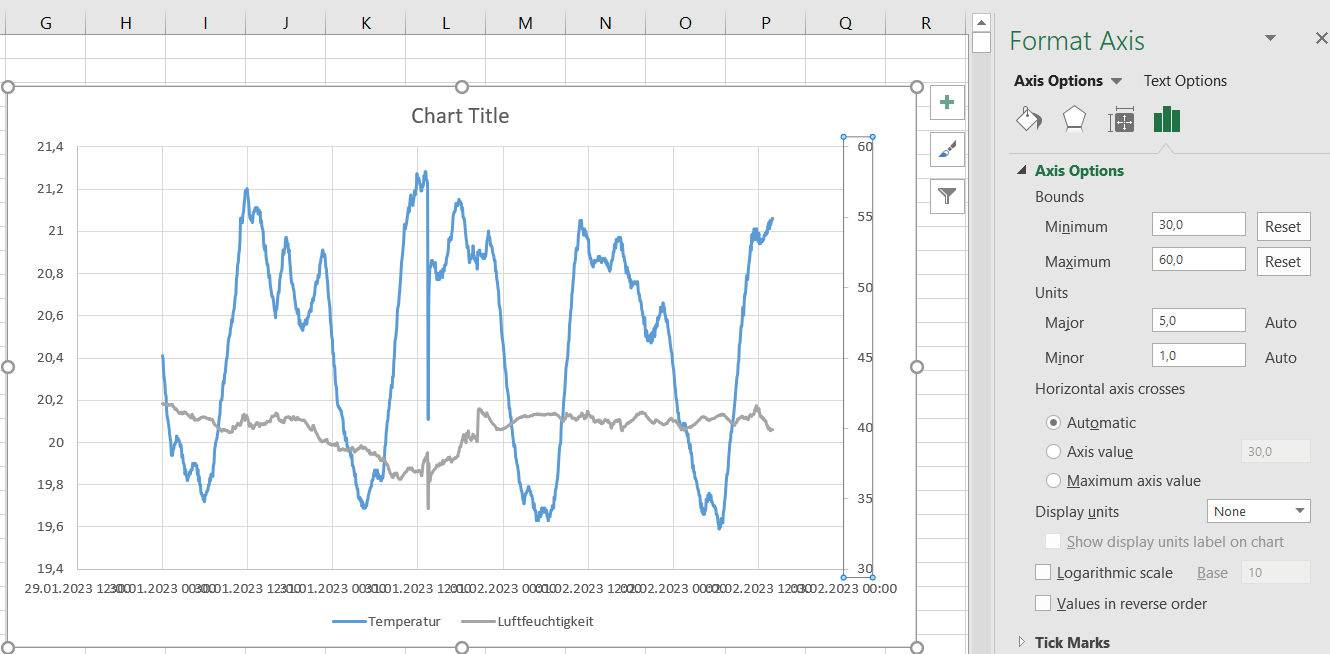Click the 29.01.2023 12:00 date axis label

77,588
